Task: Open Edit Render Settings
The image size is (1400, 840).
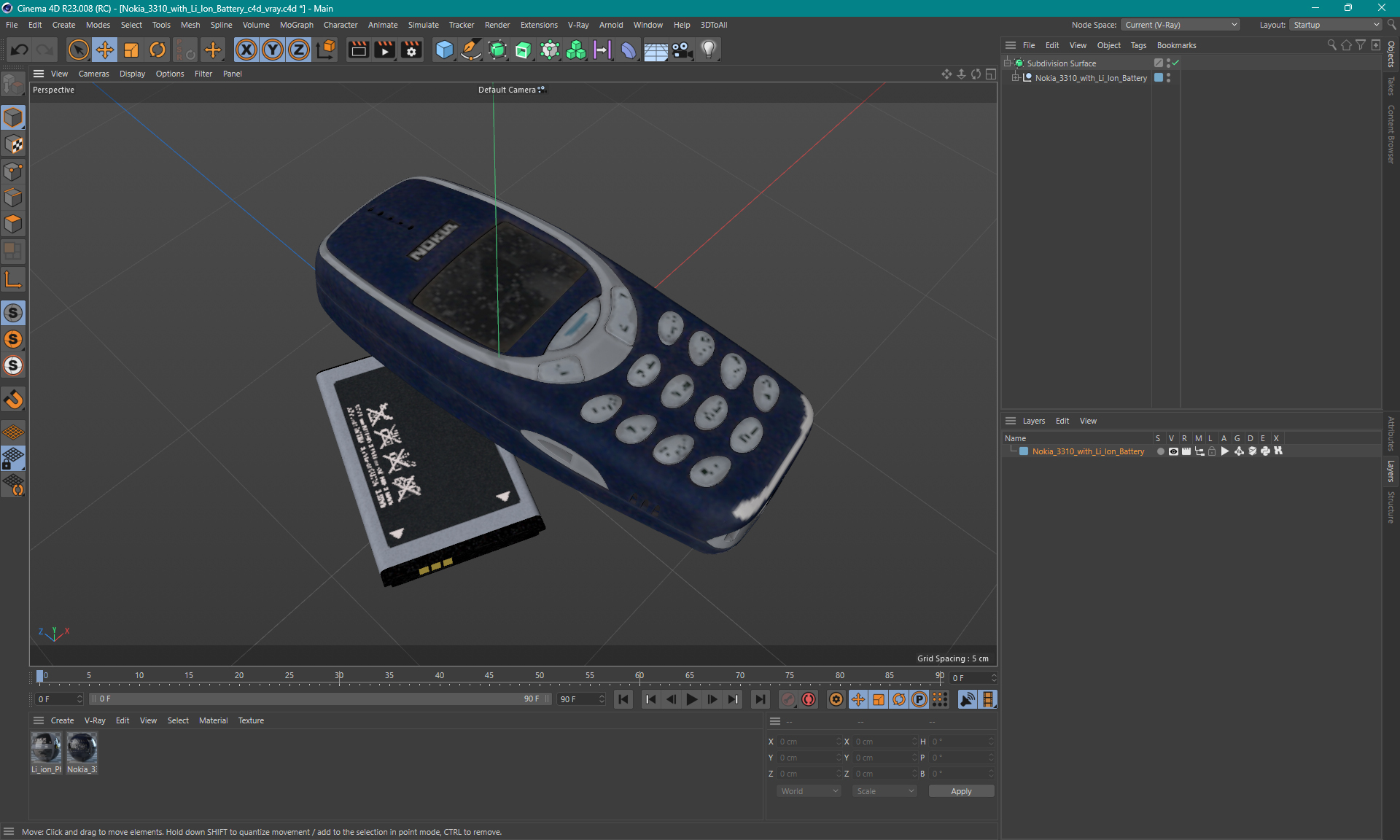Action: [411, 50]
